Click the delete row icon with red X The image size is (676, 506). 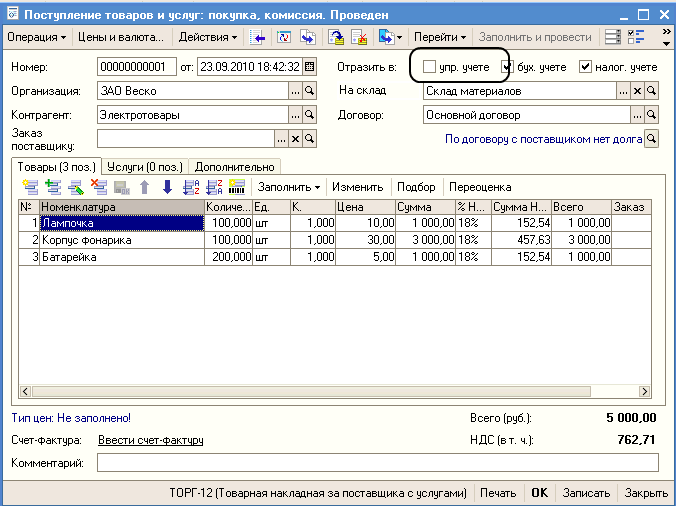(x=98, y=187)
